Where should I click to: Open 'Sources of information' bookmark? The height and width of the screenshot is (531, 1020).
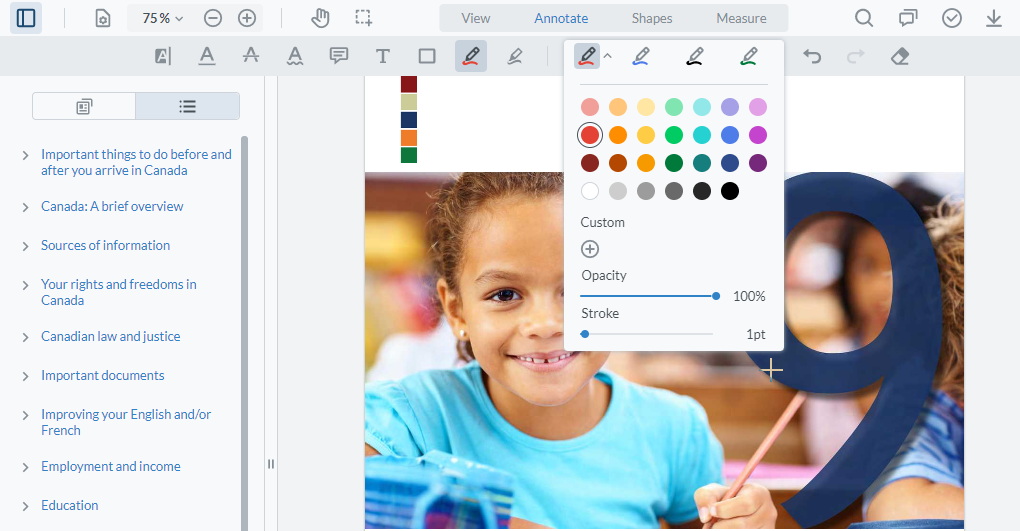[105, 245]
